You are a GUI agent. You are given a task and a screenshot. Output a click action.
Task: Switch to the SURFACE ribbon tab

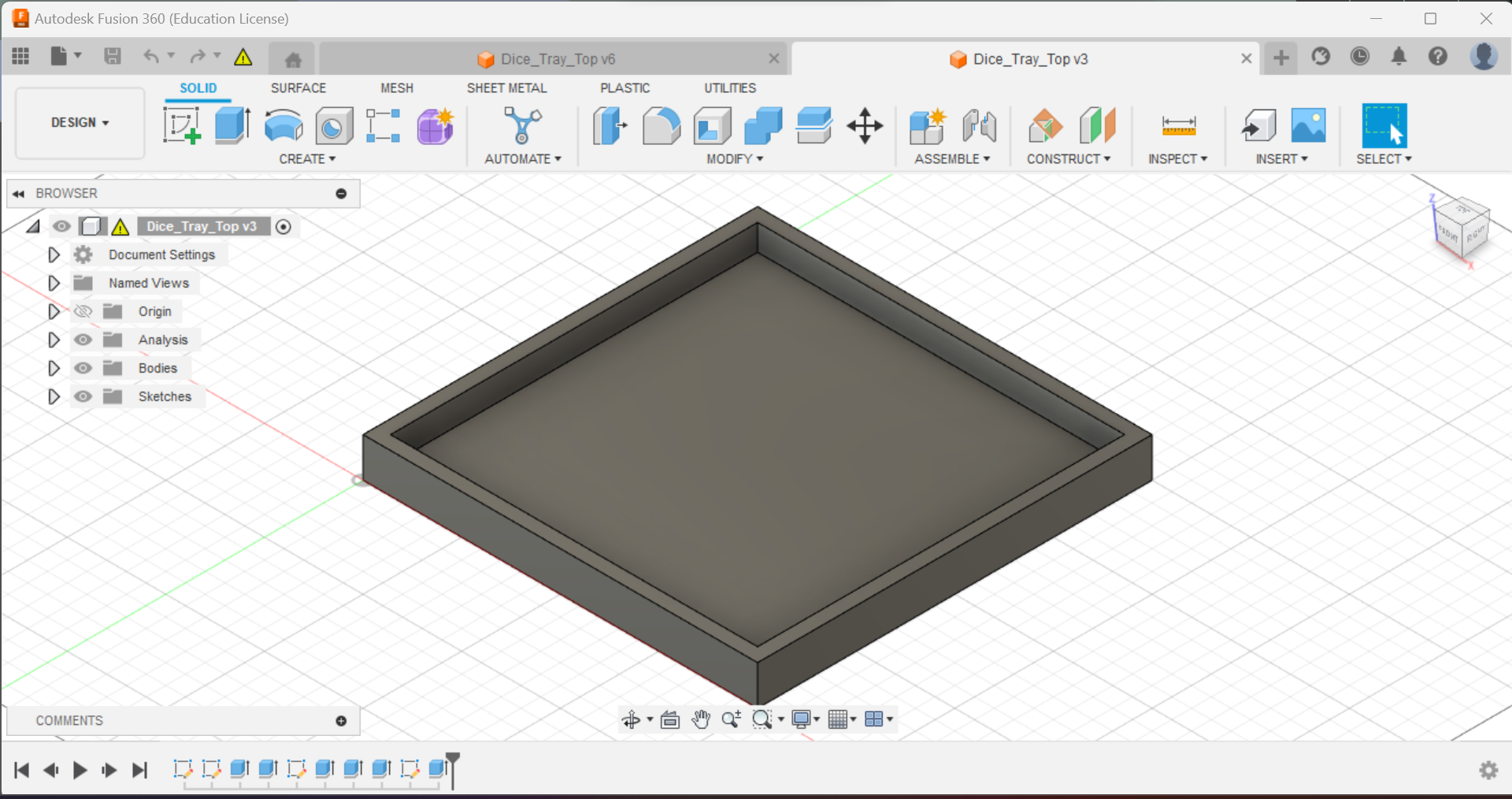click(x=298, y=87)
